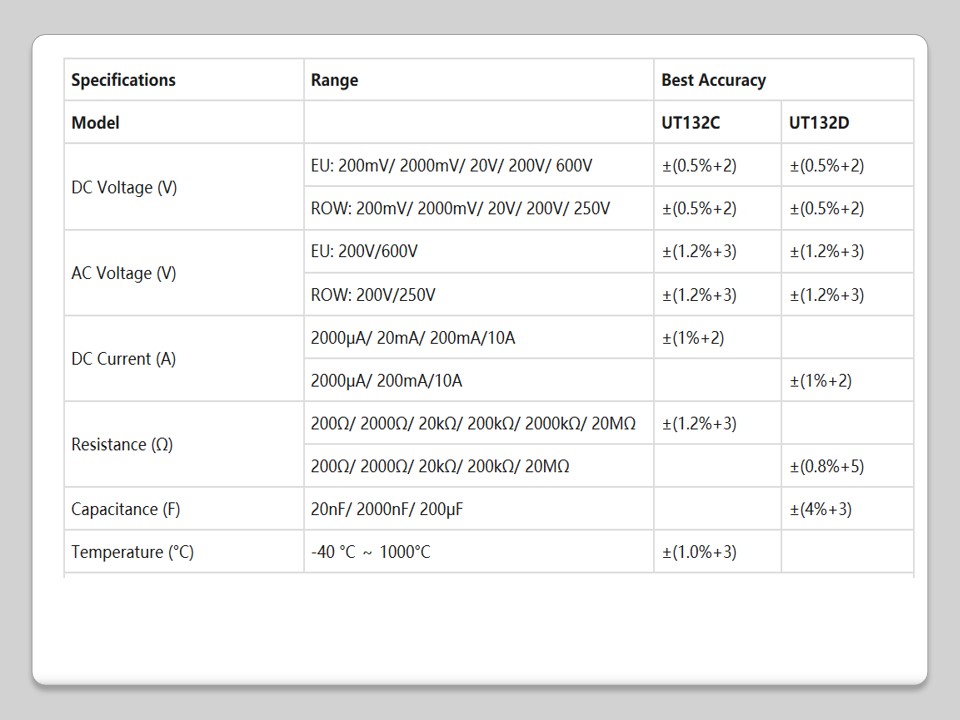Click the Range column header
The width and height of the screenshot is (960, 720).
tap(334, 80)
